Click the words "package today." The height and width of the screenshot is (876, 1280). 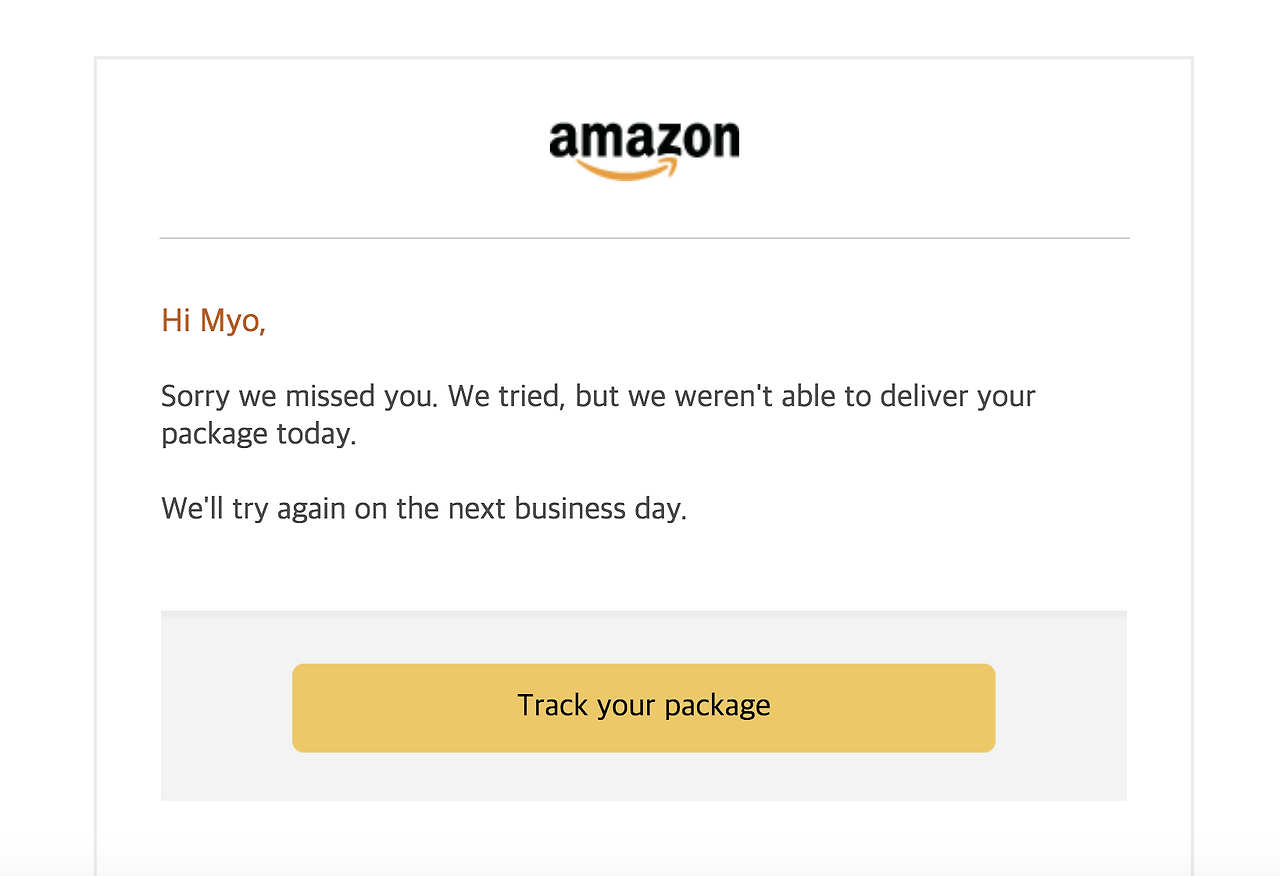(x=258, y=434)
